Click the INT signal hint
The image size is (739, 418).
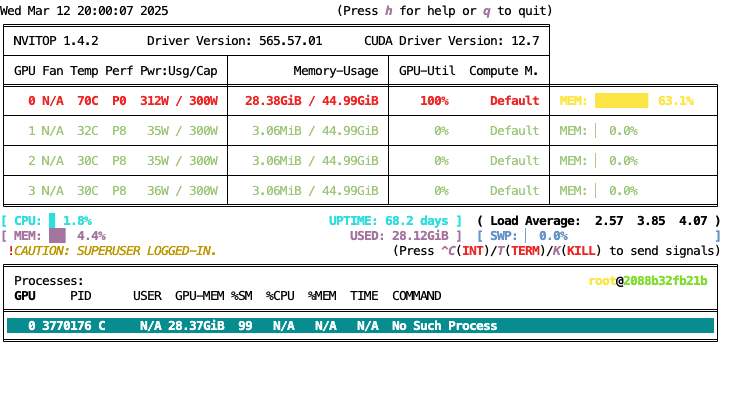(x=472, y=251)
